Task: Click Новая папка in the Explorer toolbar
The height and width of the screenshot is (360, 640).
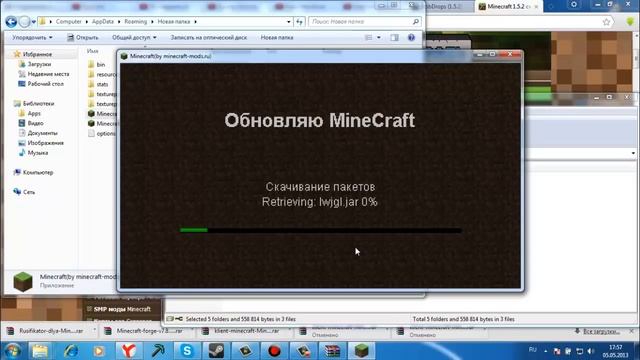Action: [x=277, y=38]
